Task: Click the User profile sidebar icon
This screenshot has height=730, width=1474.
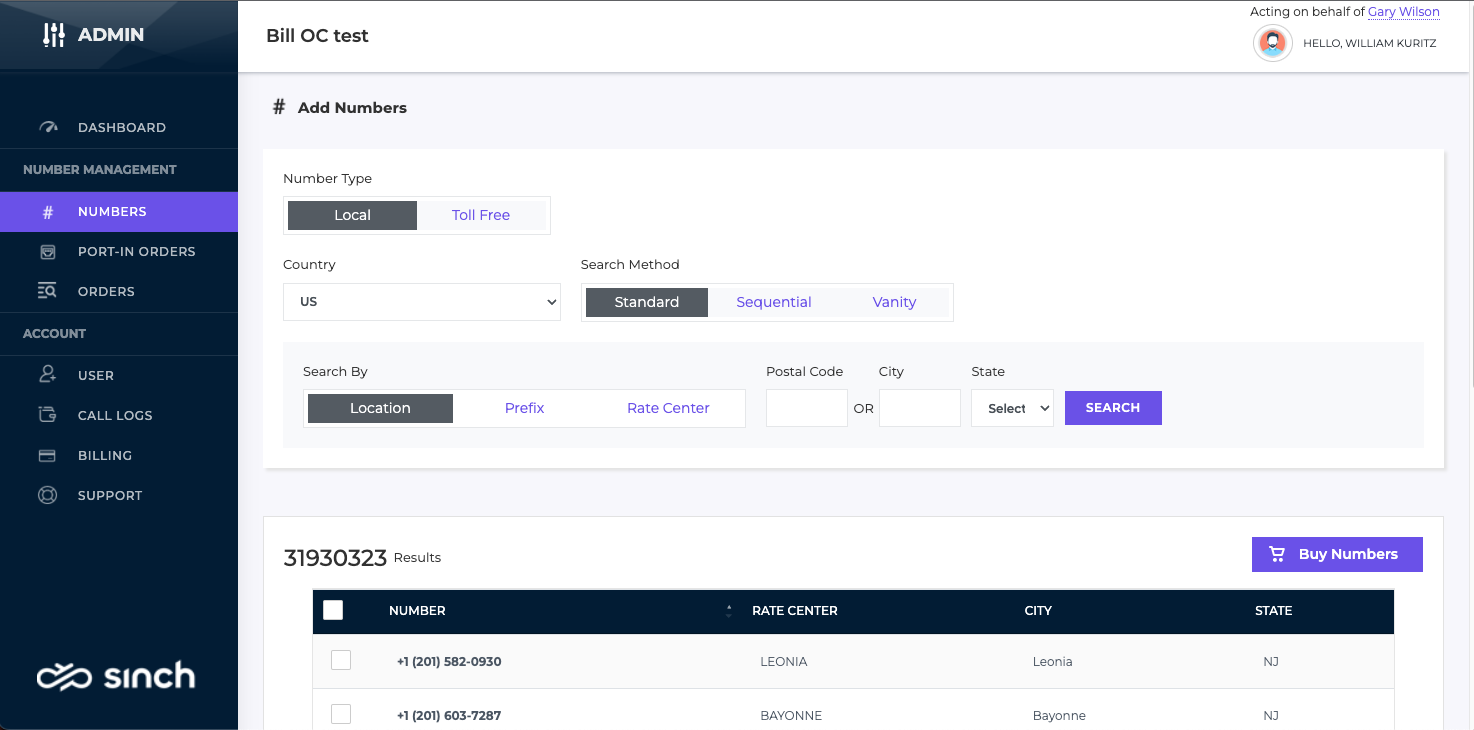Action: pyautogui.click(x=47, y=375)
